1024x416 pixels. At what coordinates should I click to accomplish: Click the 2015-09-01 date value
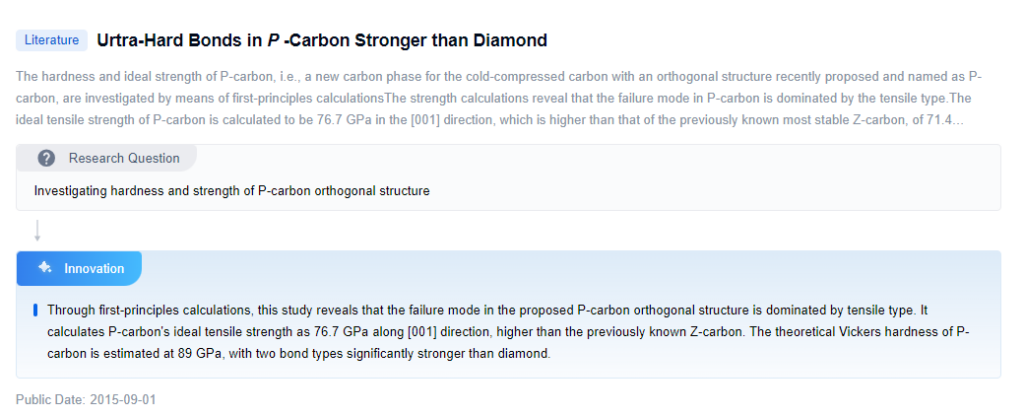[x=123, y=399]
